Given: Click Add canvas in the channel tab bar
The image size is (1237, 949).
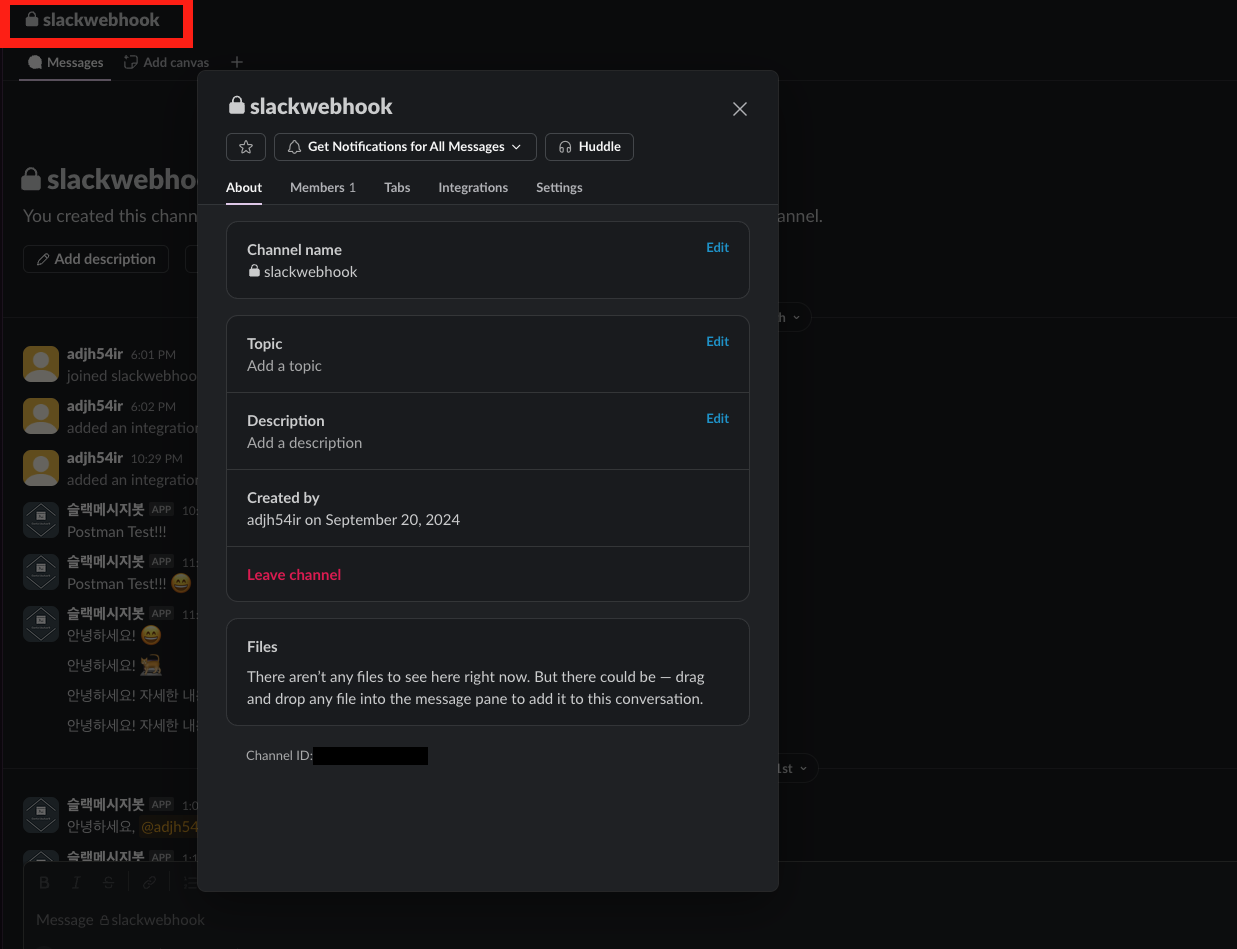Looking at the screenshot, I should (167, 62).
